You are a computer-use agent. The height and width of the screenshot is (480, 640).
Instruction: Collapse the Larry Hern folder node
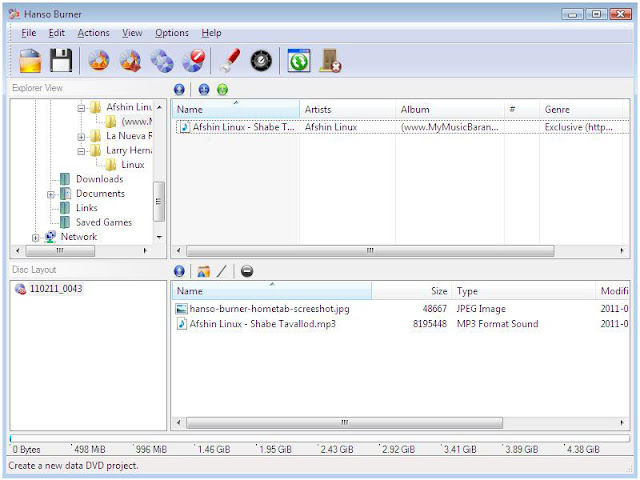point(81,151)
